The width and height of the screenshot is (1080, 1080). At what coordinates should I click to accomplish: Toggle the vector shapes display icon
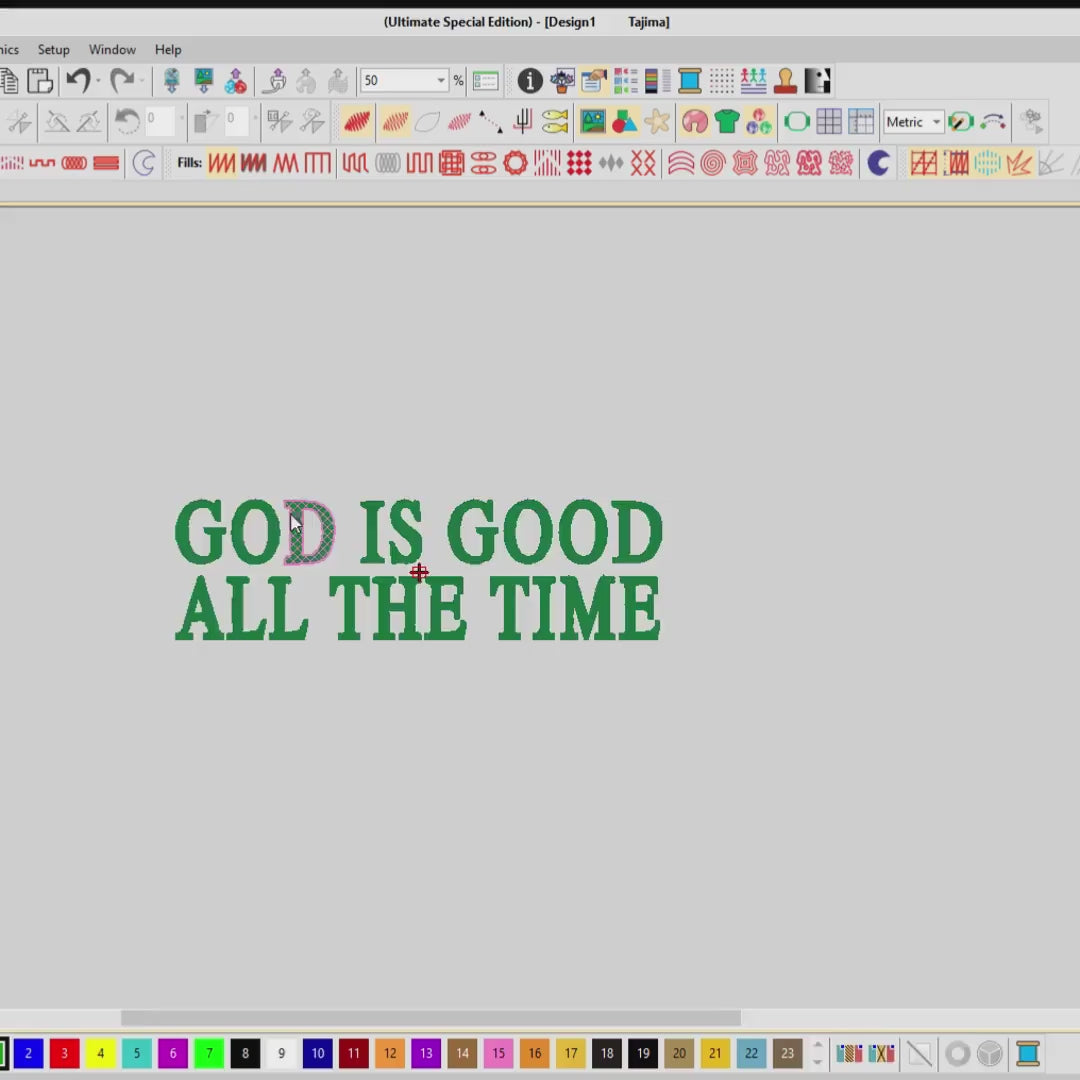[x=625, y=122]
